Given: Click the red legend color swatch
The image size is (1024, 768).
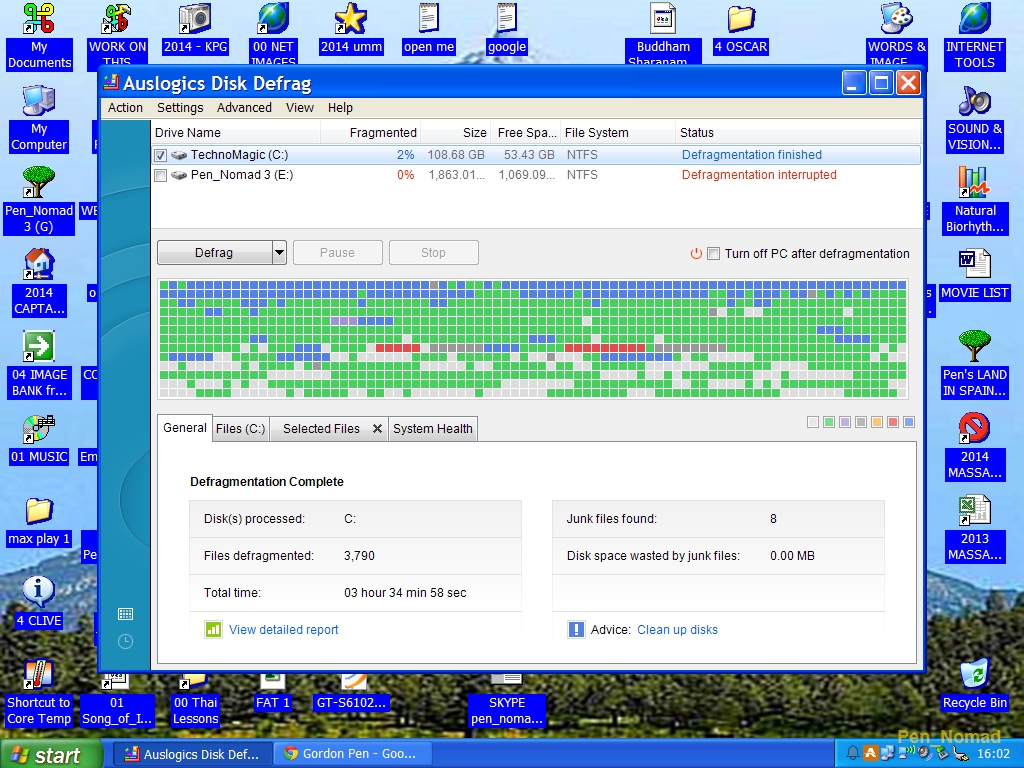Looking at the screenshot, I should tap(893, 423).
